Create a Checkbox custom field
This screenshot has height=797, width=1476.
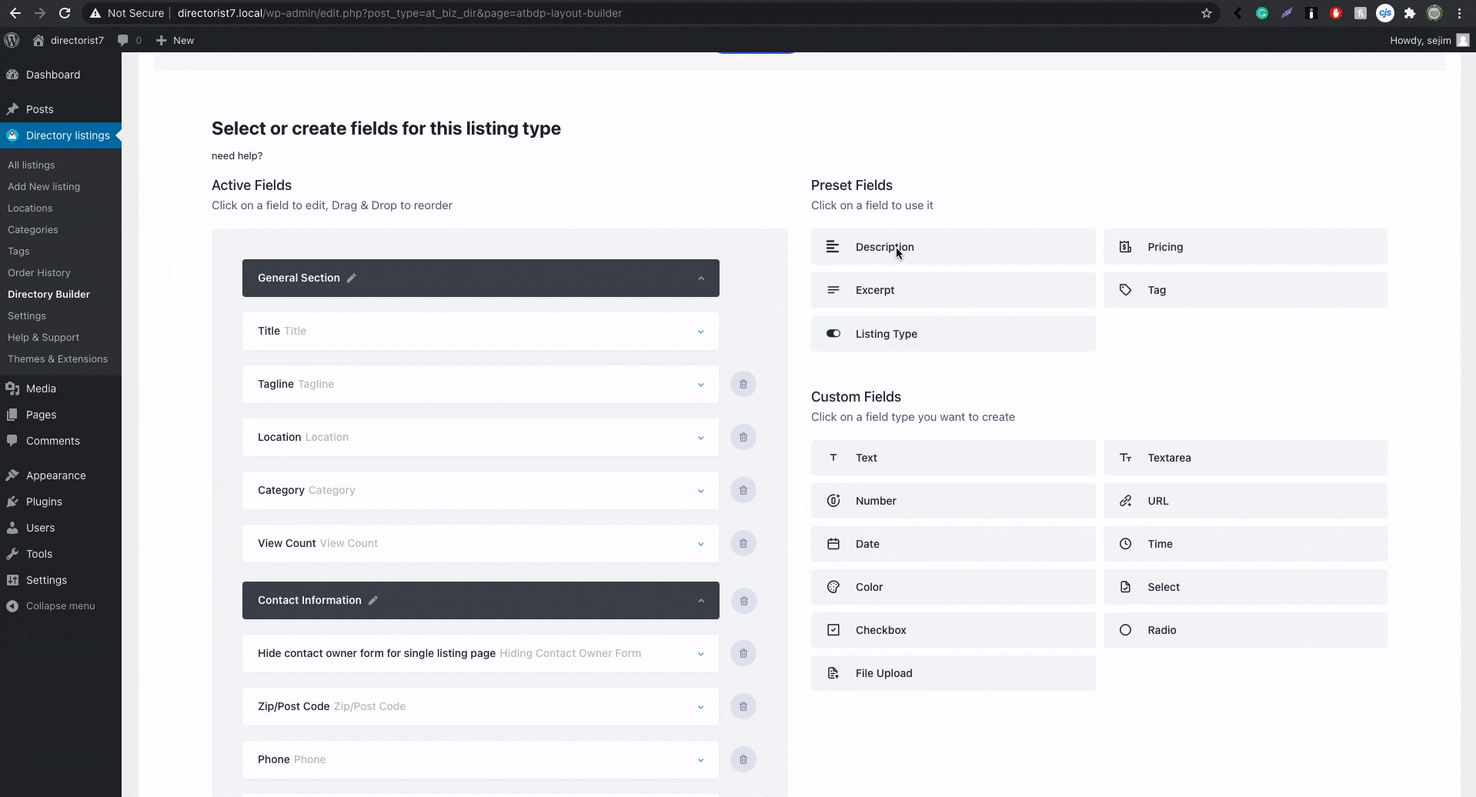point(952,630)
